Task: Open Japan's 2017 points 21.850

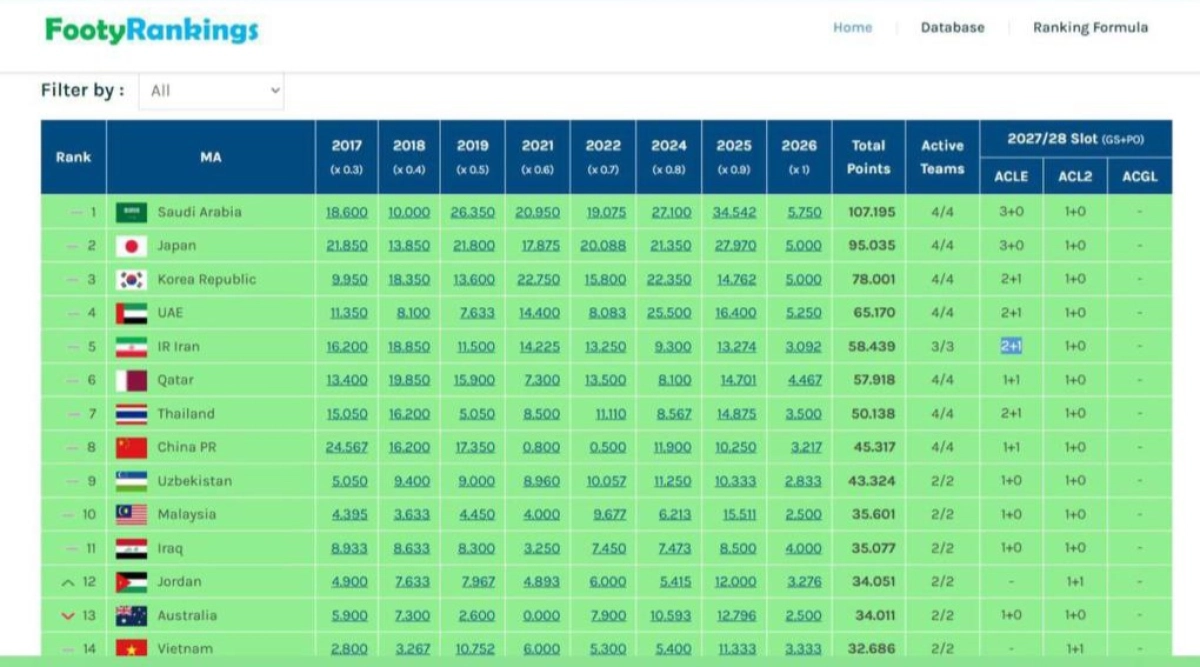Action: point(347,246)
